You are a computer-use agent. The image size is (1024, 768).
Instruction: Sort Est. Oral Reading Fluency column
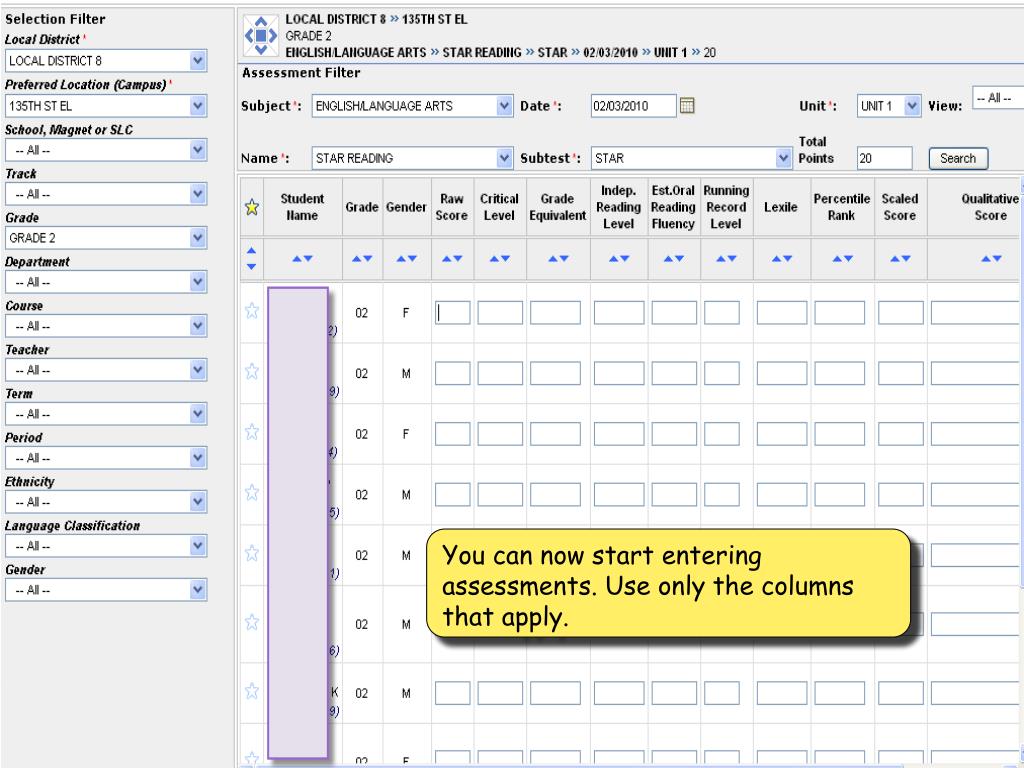pos(674,259)
